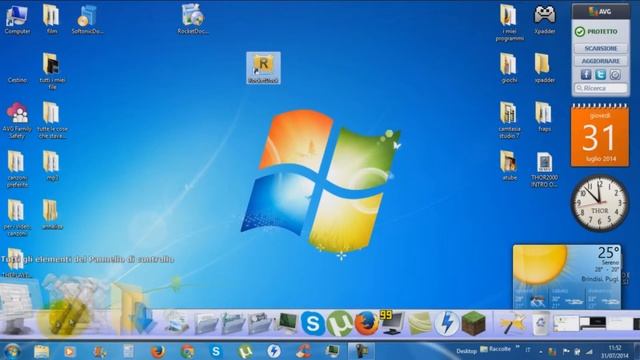This screenshot has width=640, height=360.
Task: Open the tutti i miei file folder
Action: pyautogui.click(x=52, y=71)
